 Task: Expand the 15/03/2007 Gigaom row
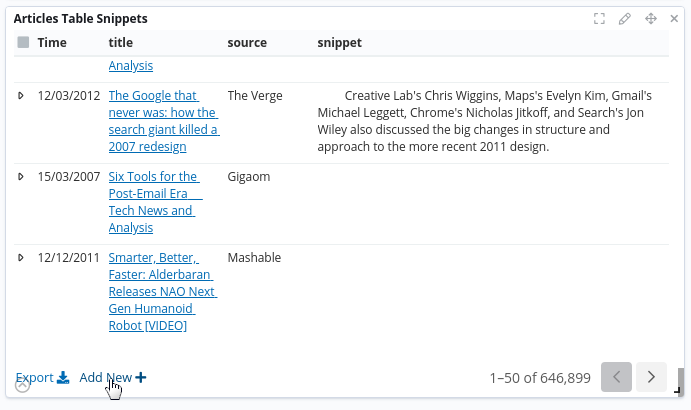(22, 177)
